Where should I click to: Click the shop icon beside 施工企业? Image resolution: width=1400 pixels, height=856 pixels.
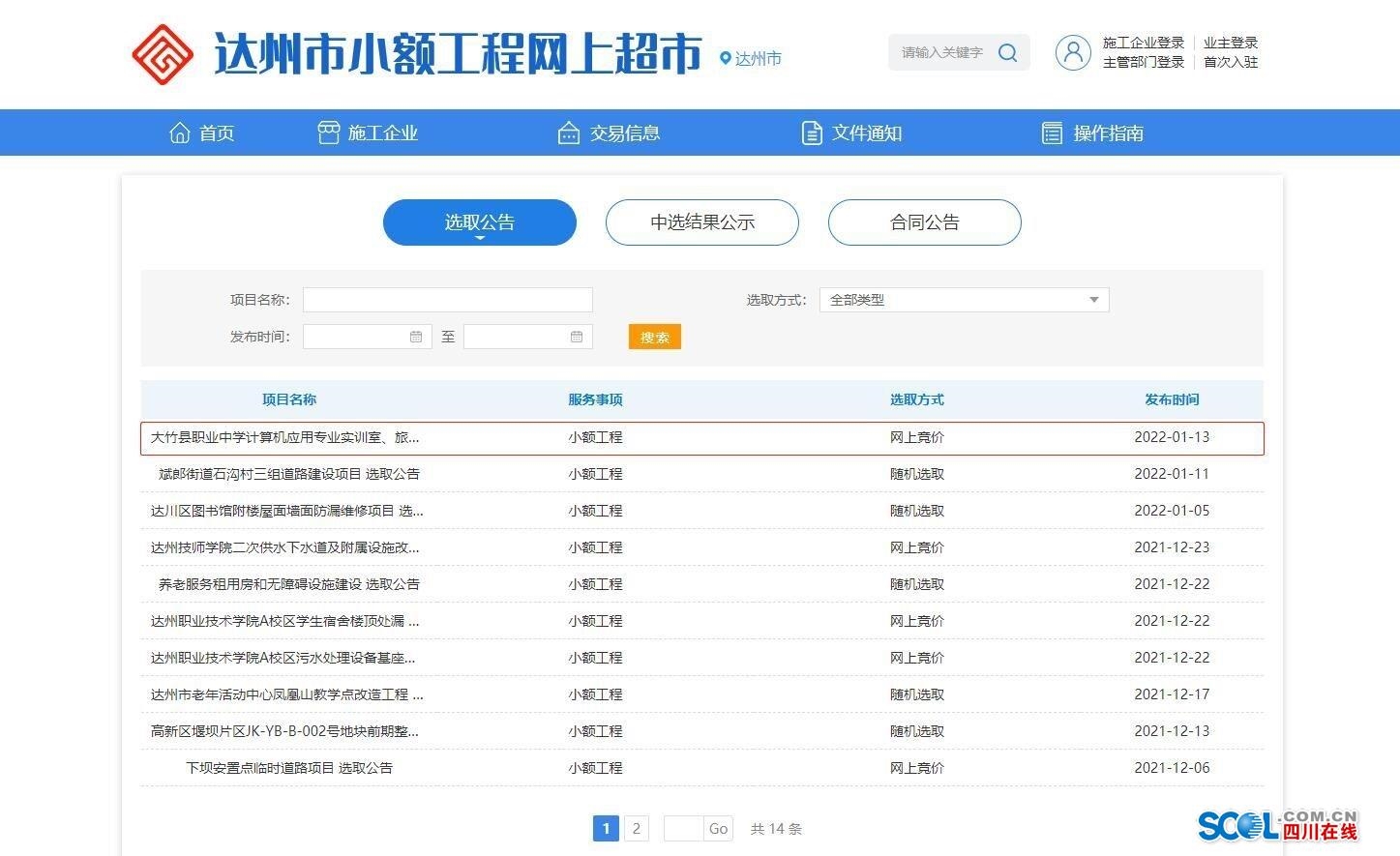coord(329,133)
